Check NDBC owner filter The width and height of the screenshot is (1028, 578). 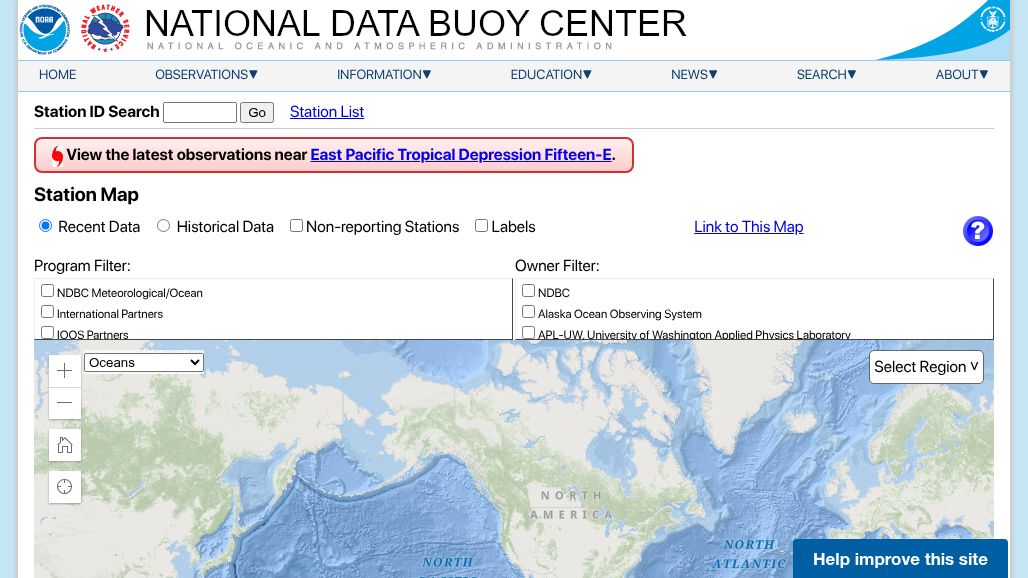(x=528, y=291)
